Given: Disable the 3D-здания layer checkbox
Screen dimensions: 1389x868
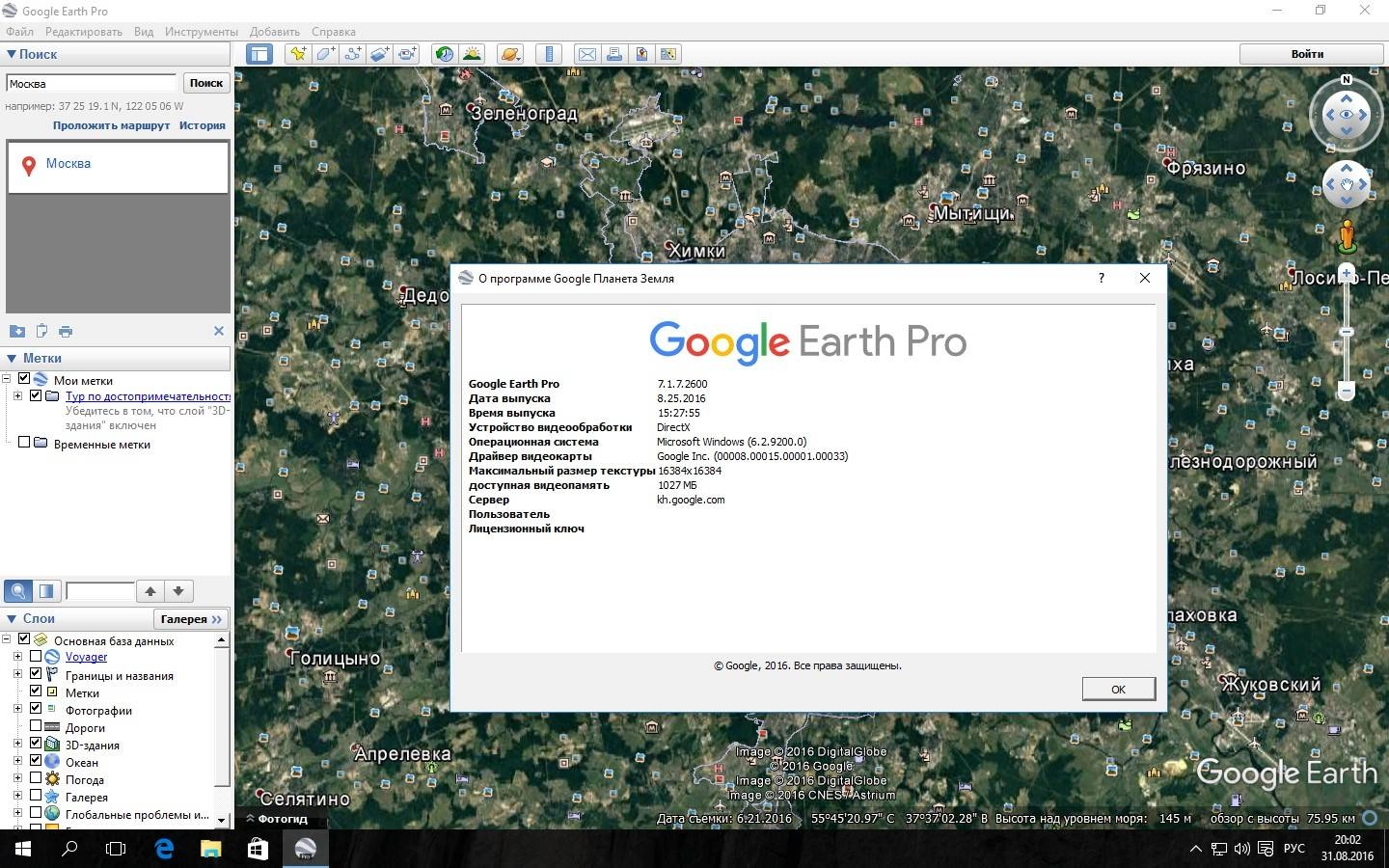Looking at the screenshot, I should [x=36, y=744].
